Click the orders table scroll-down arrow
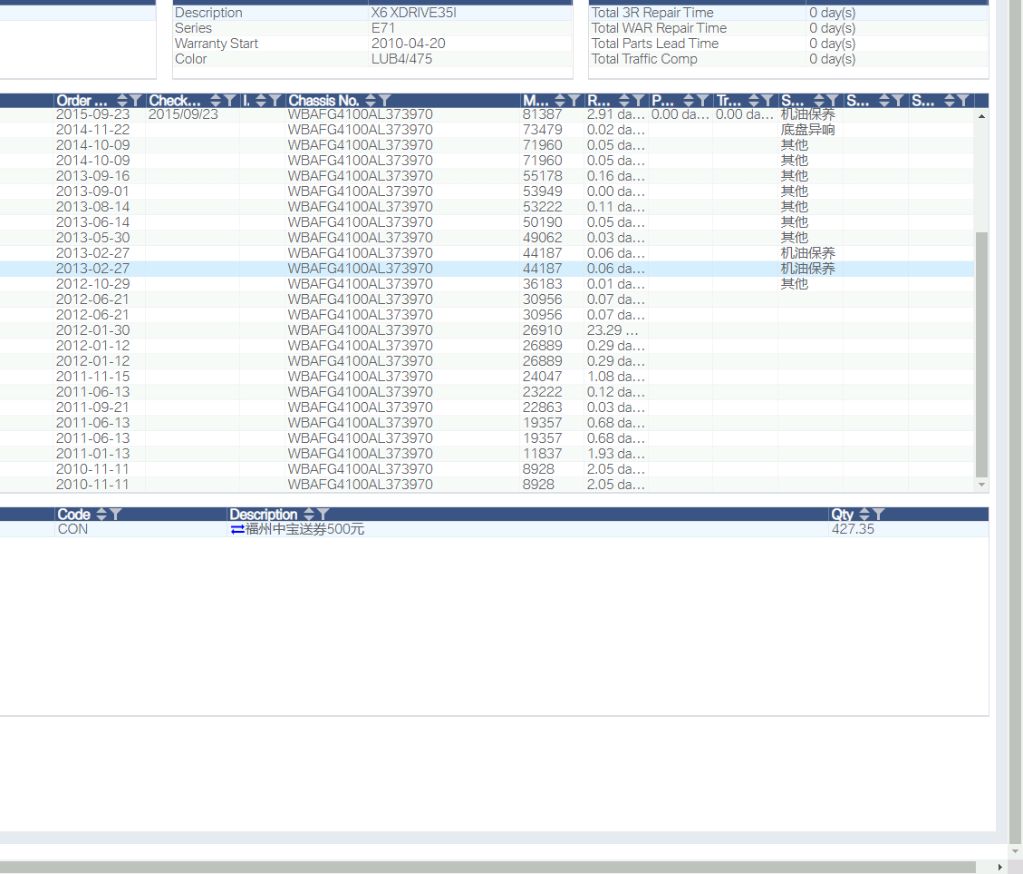 coord(982,485)
